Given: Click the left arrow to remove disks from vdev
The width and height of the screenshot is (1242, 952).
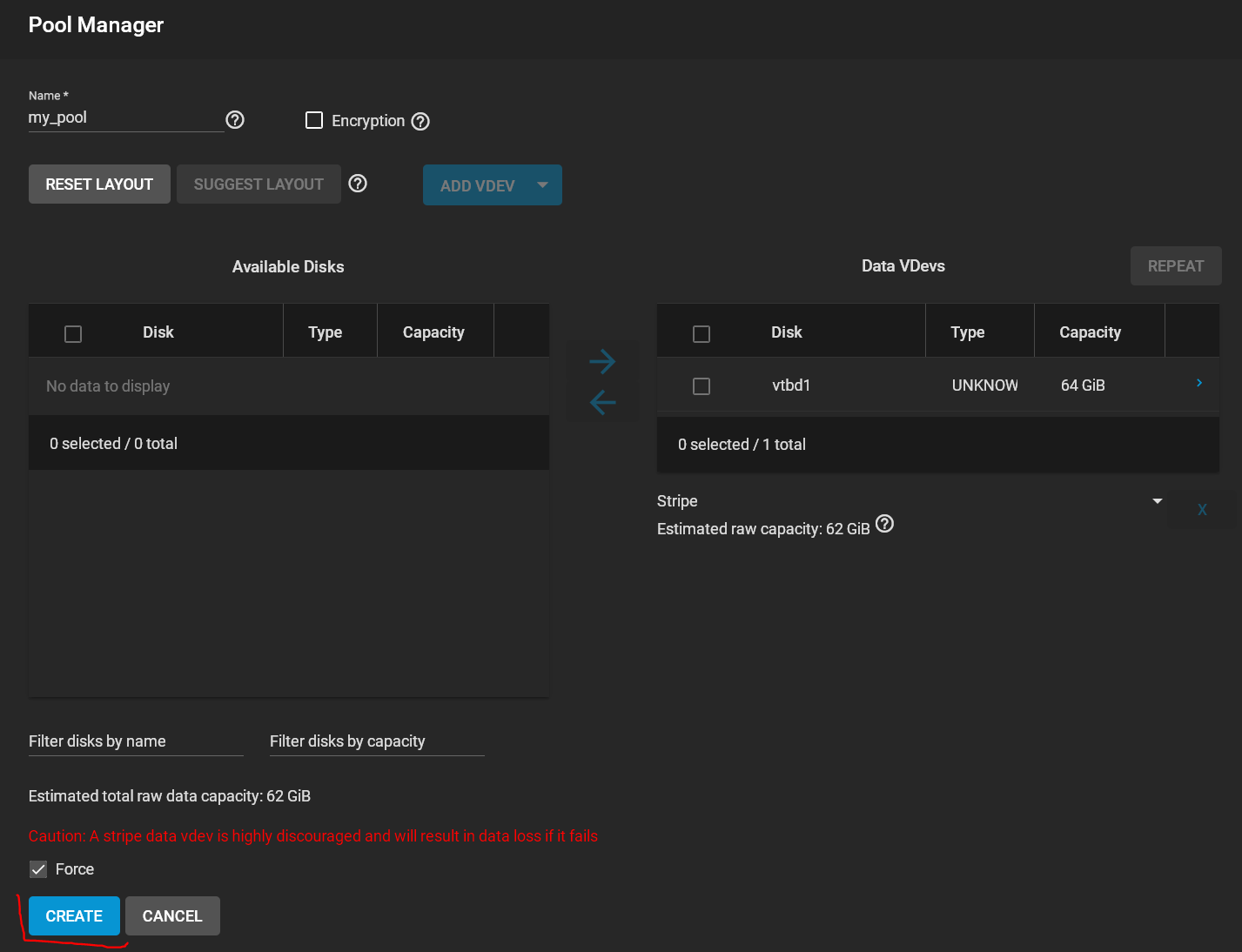Looking at the screenshot, I should [x=602, y=402].
